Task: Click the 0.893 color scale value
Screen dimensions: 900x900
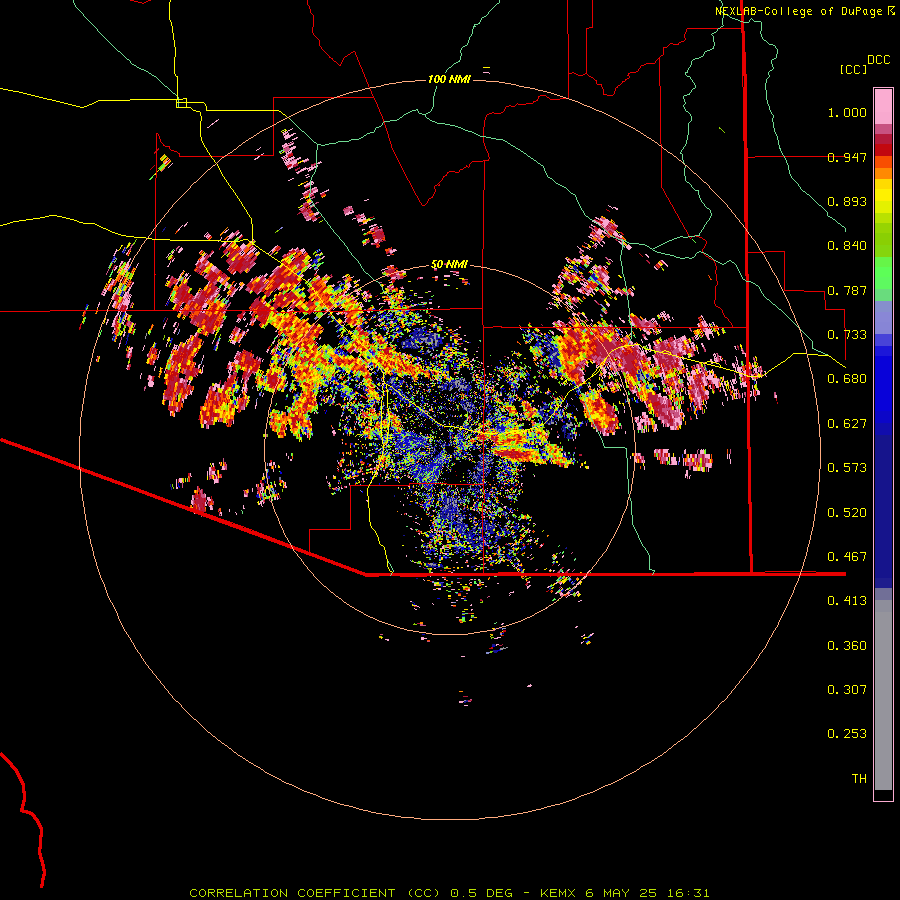Action: click(x=847, y=201)
